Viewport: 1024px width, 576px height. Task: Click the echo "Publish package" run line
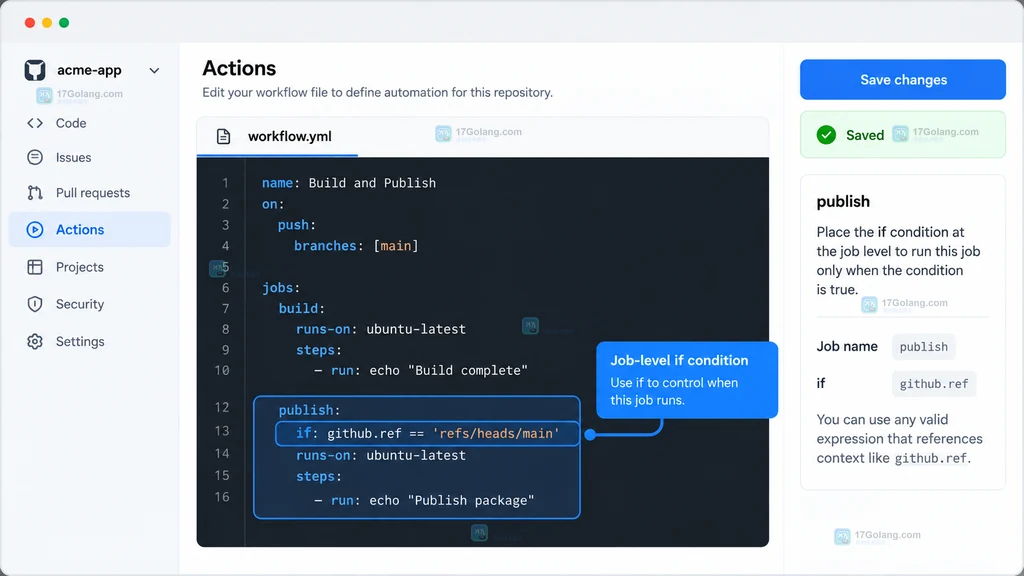[x=424, y=500]
